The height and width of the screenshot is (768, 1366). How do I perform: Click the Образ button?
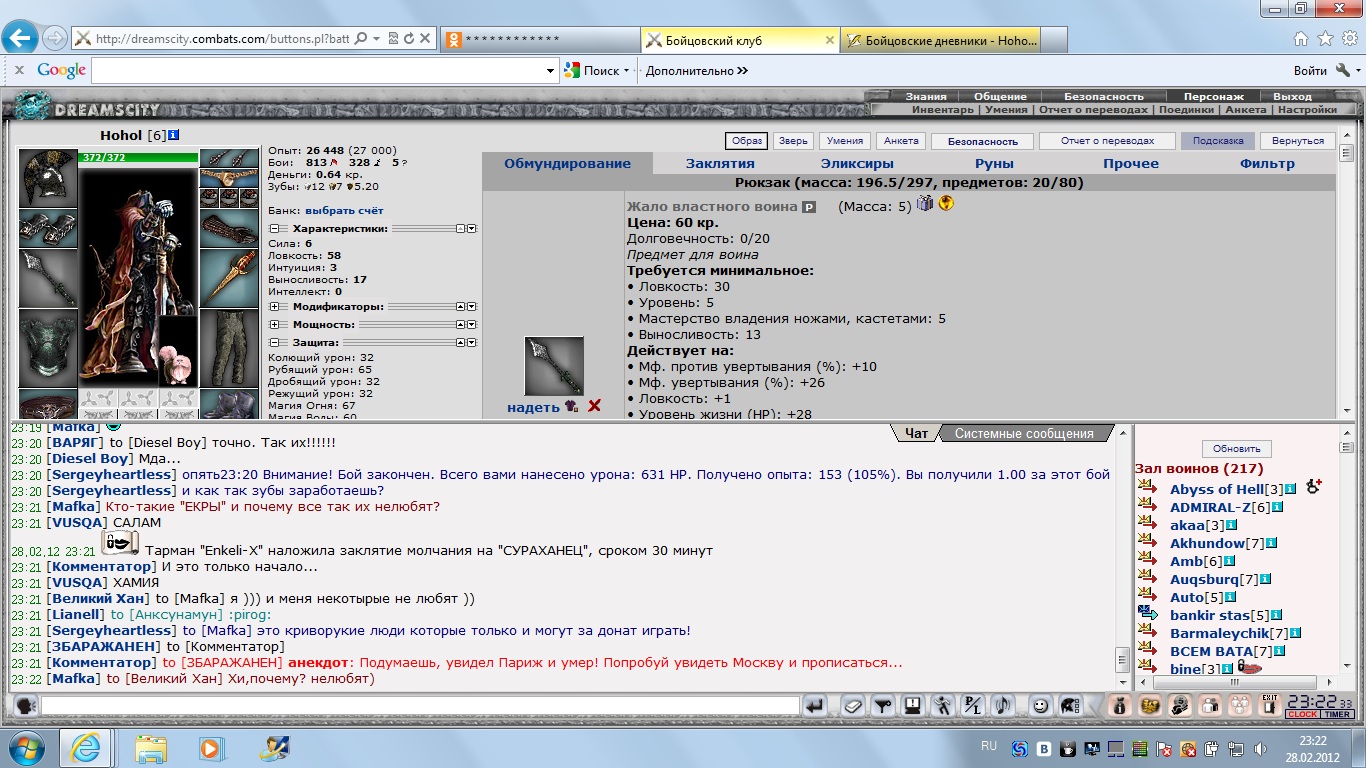click(746, 141)
